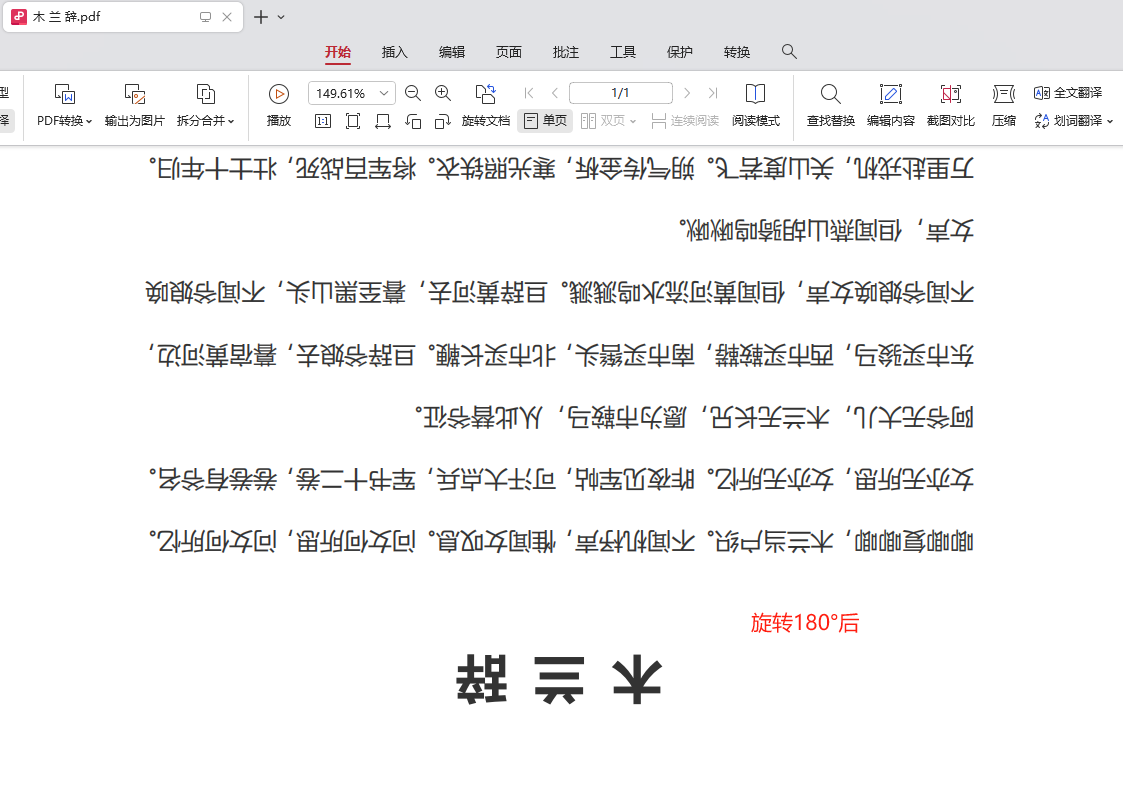1123x789 pixels.
Task: Expand the 双页 dropdown arrow
Action: coord(633,122)
